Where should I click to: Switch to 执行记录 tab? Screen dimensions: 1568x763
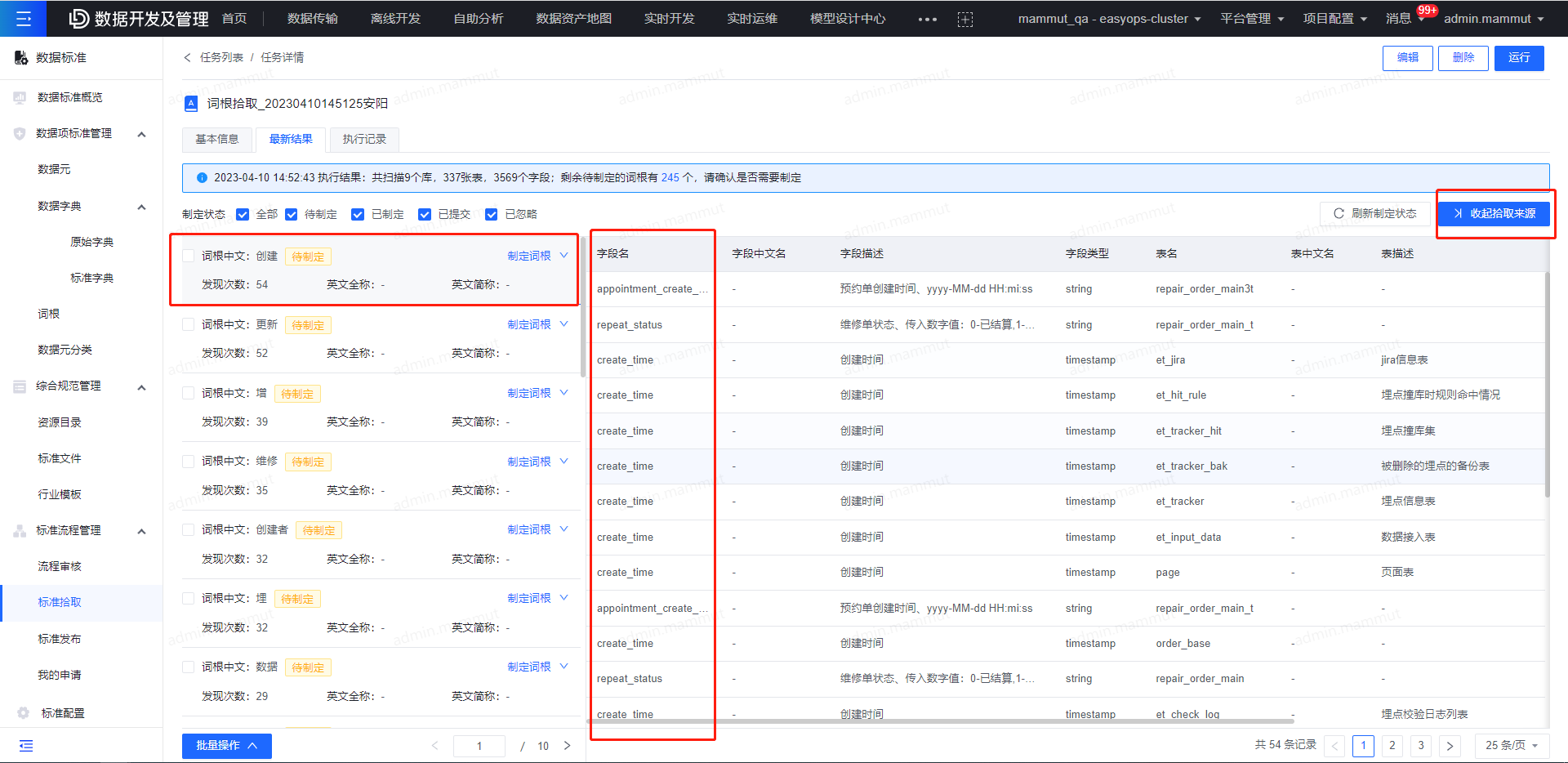364,140
